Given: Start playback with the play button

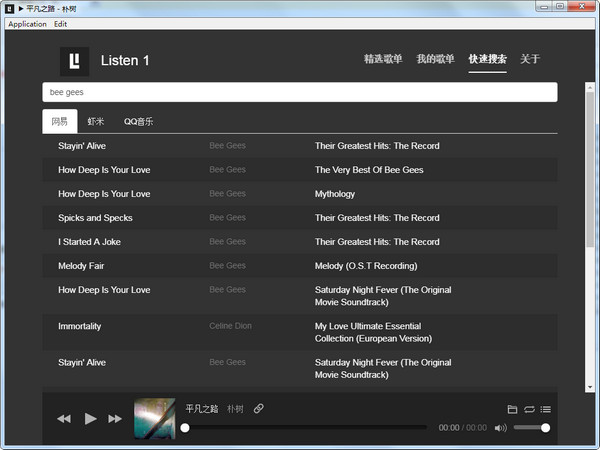Looking at the screenshot, I should coord(90,419).
